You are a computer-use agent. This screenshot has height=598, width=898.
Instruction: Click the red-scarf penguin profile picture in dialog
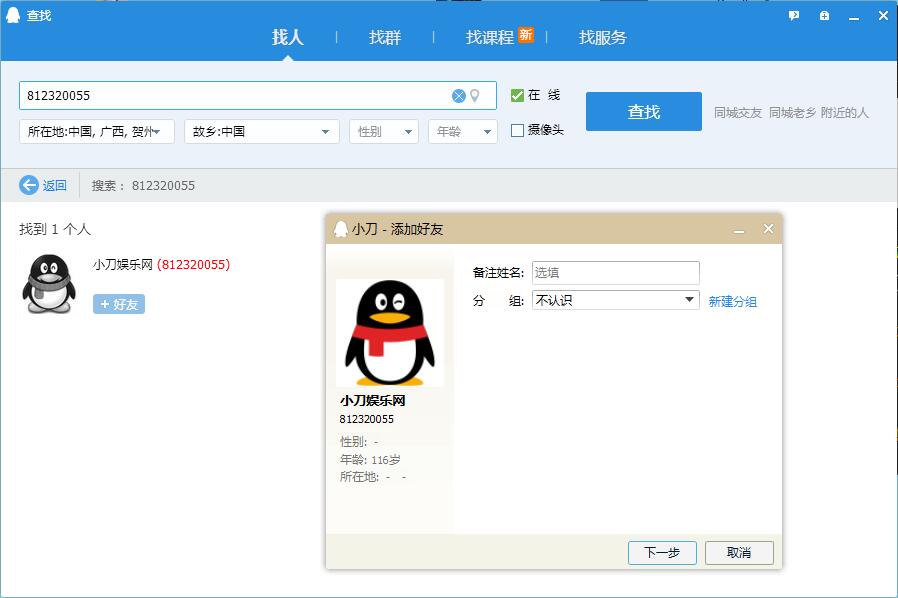pyautogui.click(x=390, y=333)
